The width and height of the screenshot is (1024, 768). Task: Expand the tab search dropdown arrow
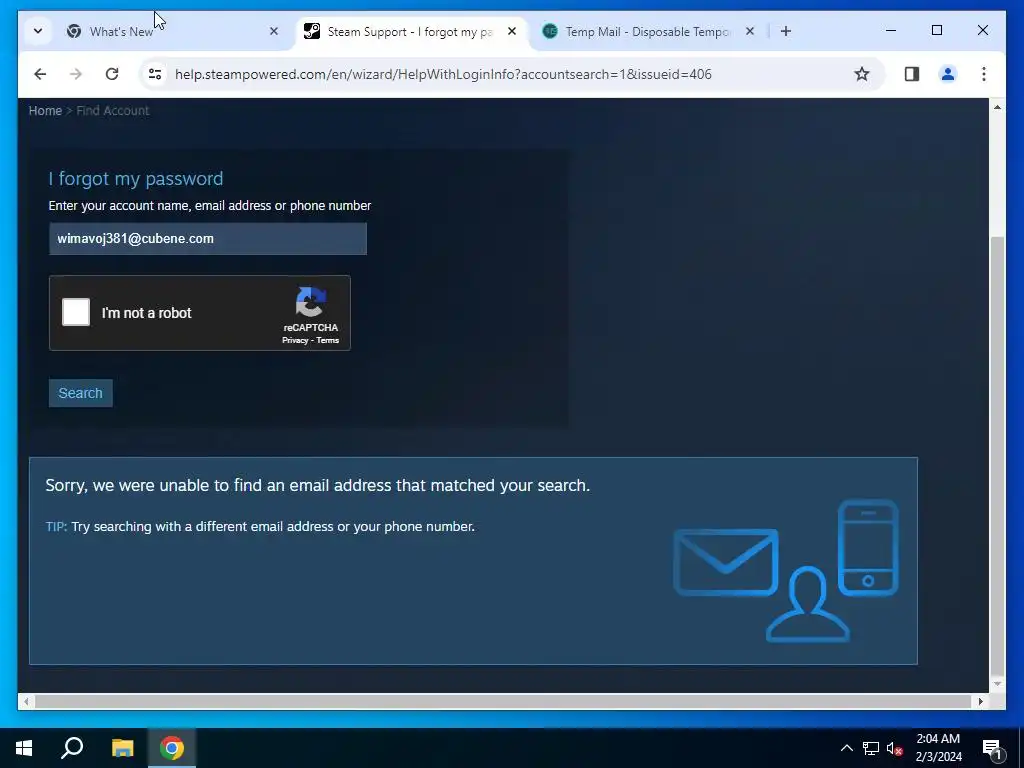pos(38,31)
